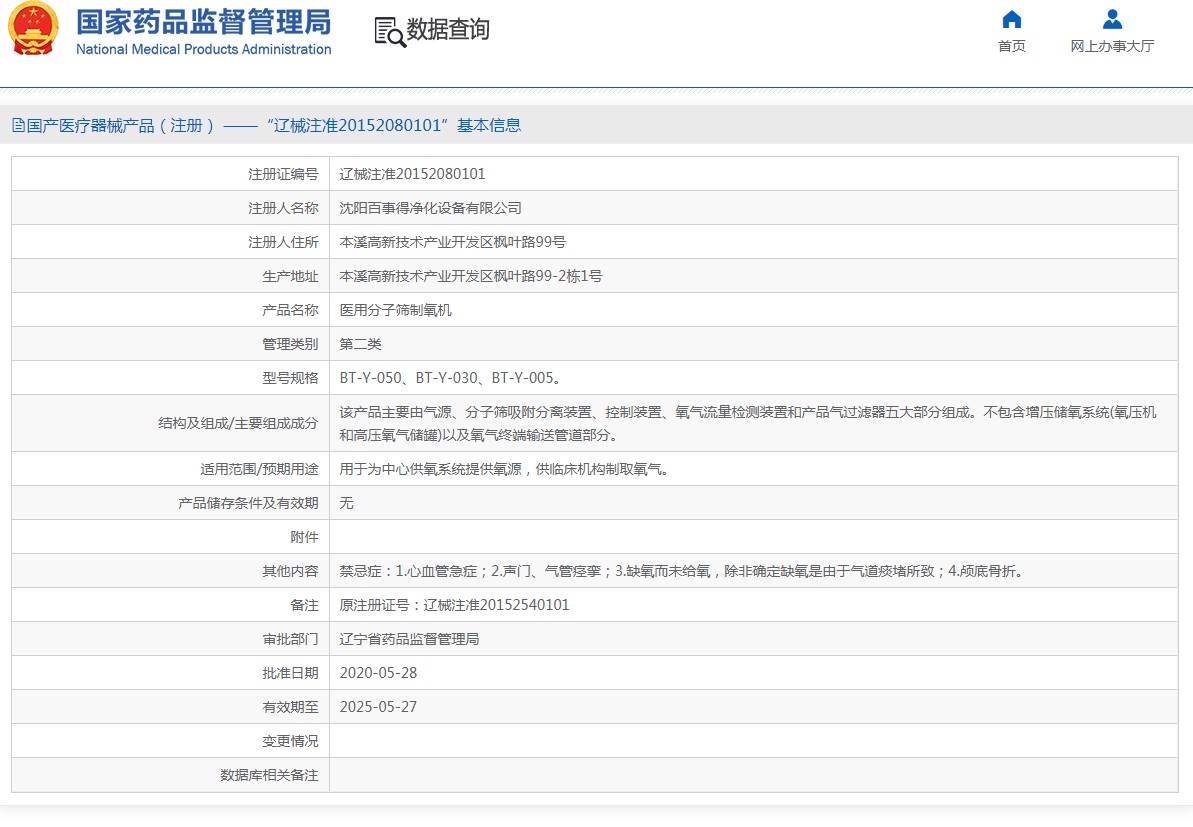Click the 国家药品监督管理局 site title

[x=203, y=22]
